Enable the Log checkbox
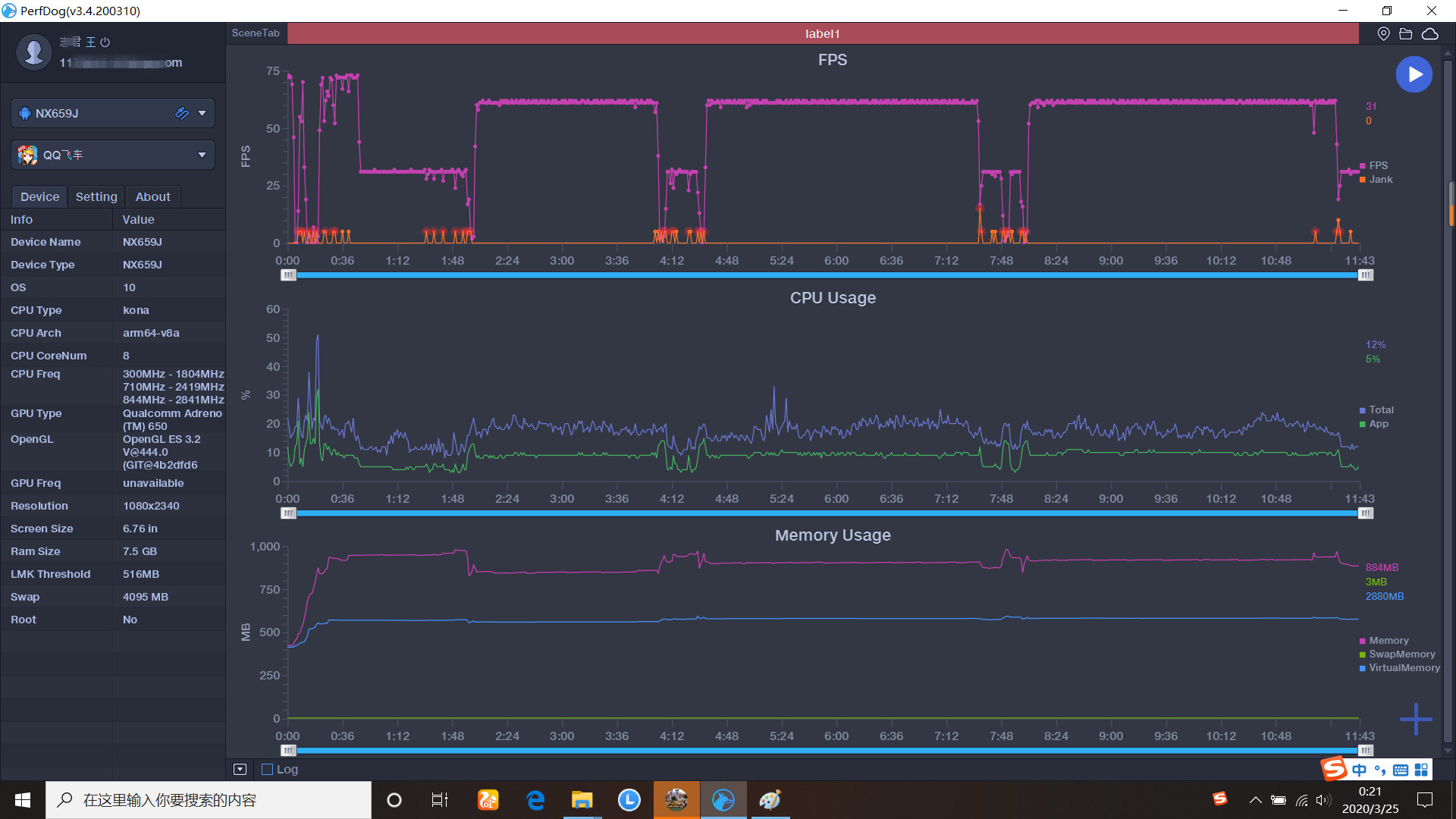 (267, 769)
